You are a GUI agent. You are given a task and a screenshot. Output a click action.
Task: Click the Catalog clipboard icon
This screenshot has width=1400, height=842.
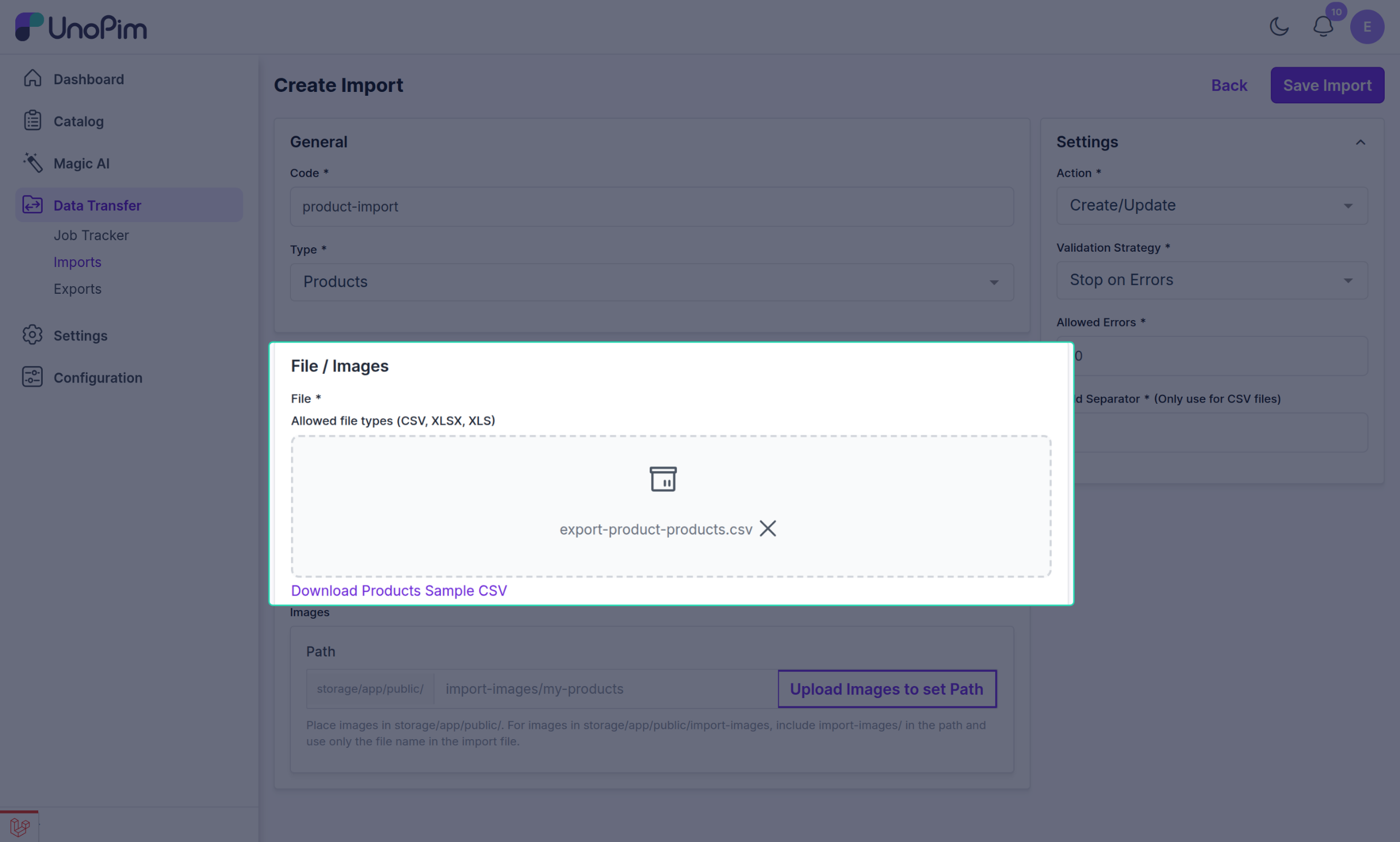click(x=32, y=120)
